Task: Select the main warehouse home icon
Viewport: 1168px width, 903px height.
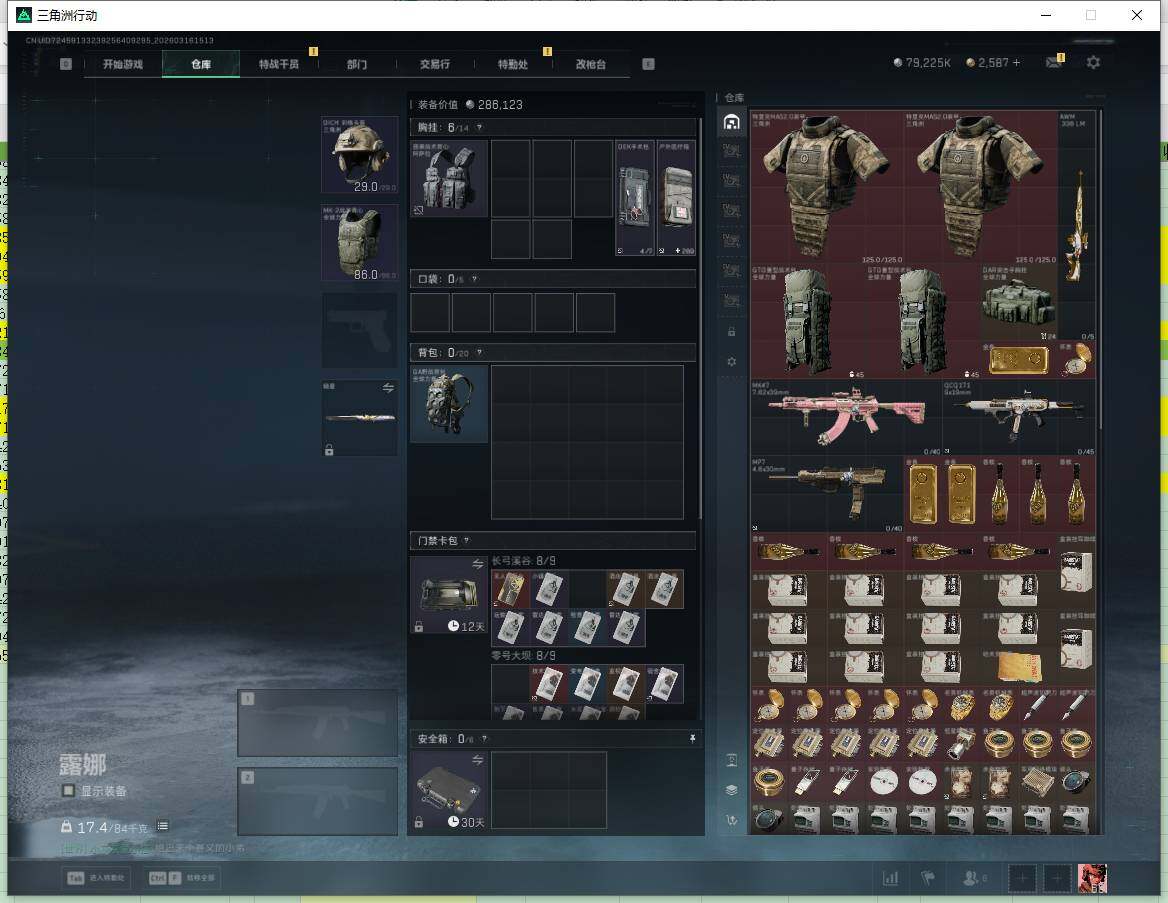Action: click(731, 122)
